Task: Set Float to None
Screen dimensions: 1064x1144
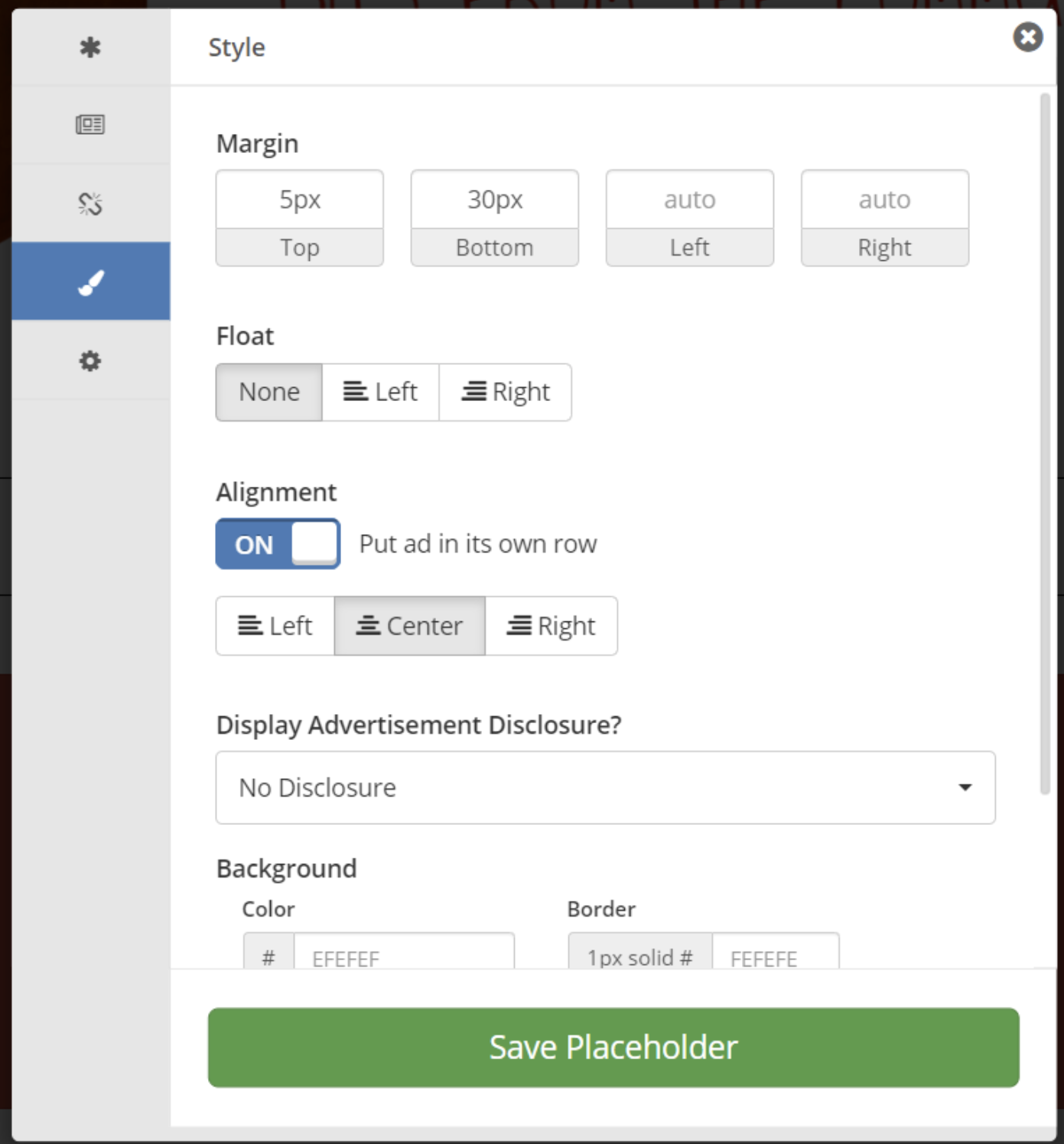Action: 268,392
